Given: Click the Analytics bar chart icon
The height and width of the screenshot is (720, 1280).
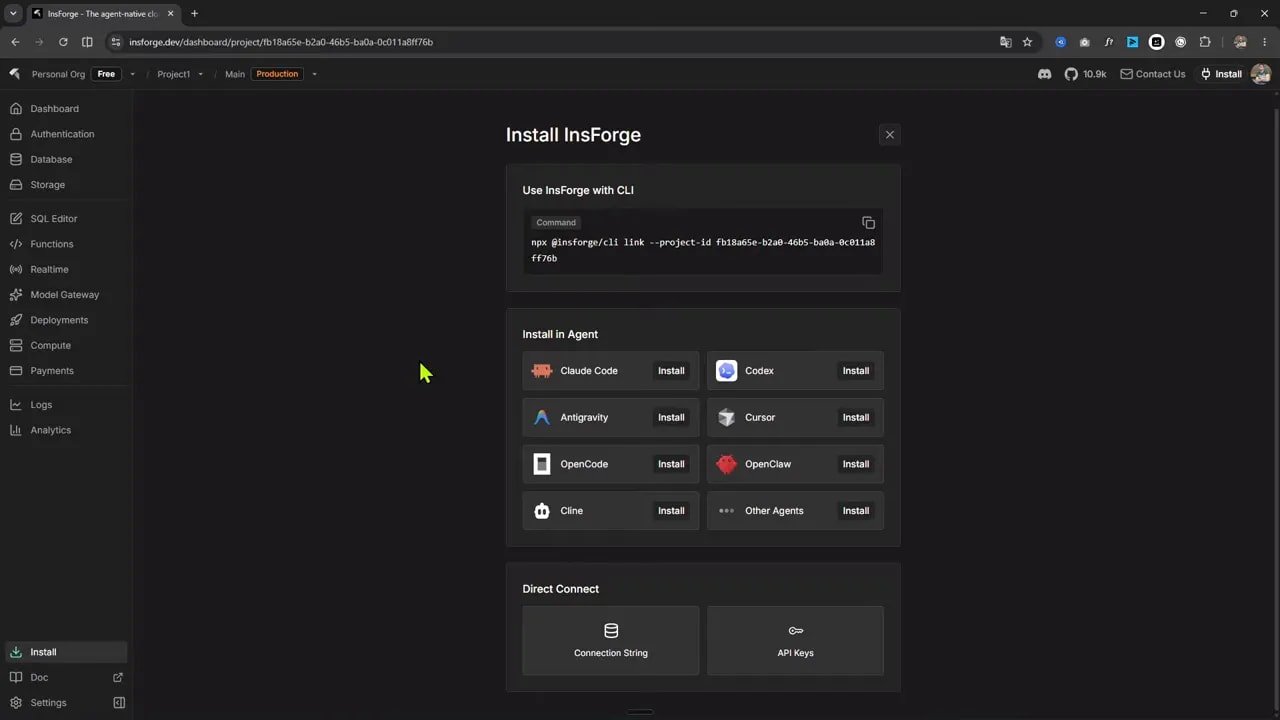Looking at the screenshot, I should click(15, 430).
